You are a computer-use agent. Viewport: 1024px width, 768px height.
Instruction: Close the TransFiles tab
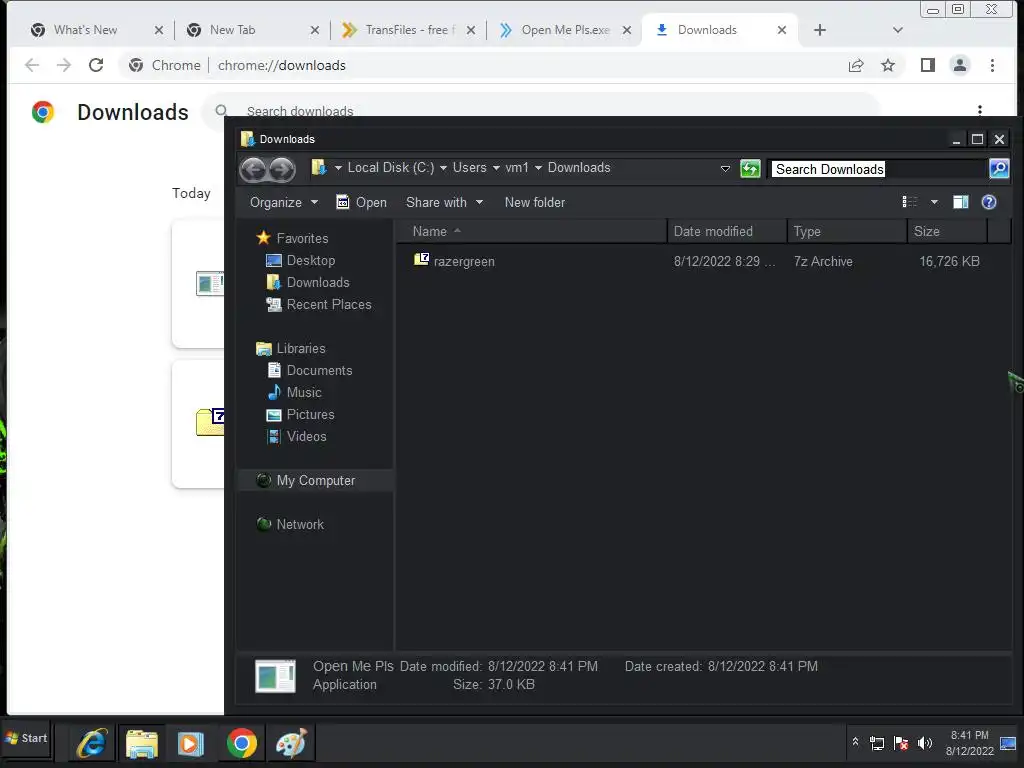tap(471, 30)
